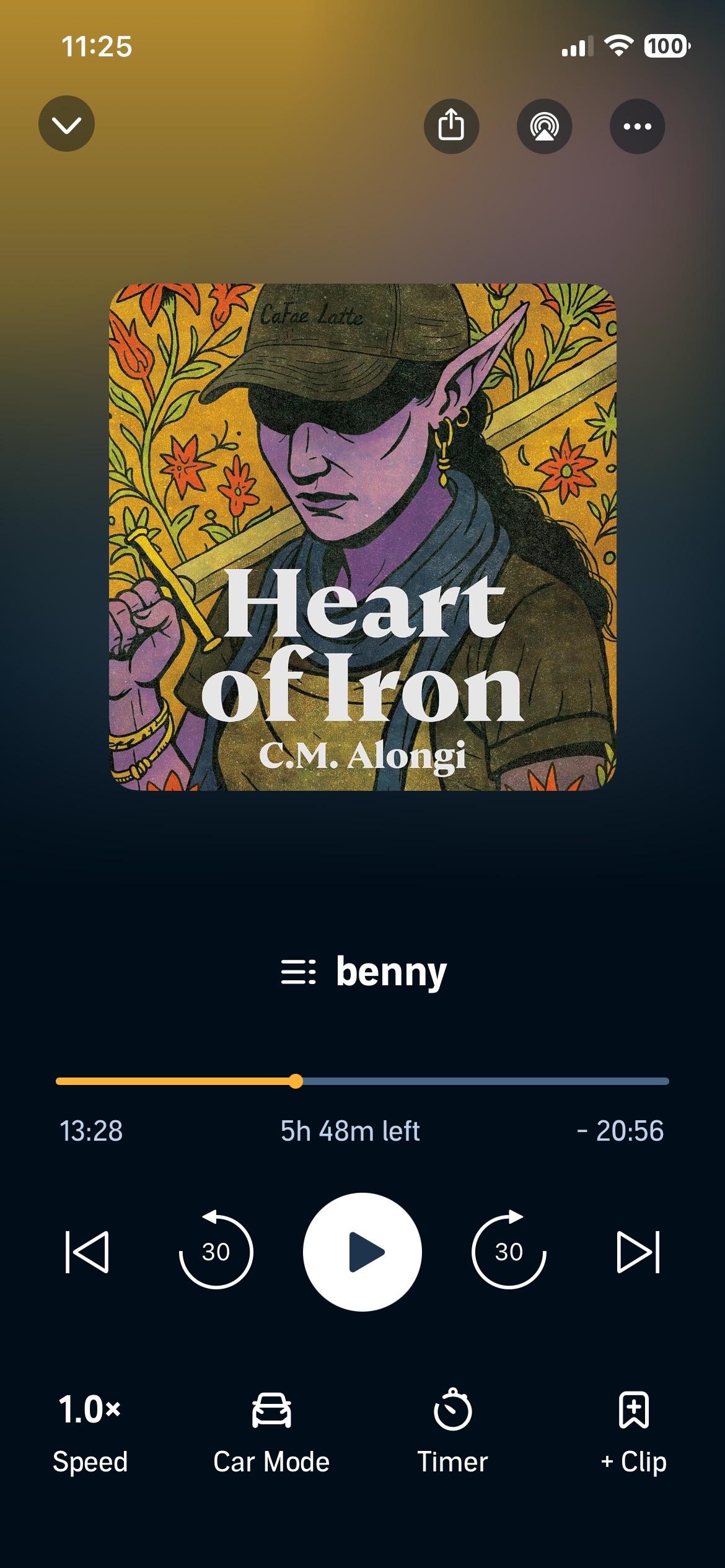Start playback with the Play button
This screenshot has width=725, height=1568.
(x=362, y=1252)
